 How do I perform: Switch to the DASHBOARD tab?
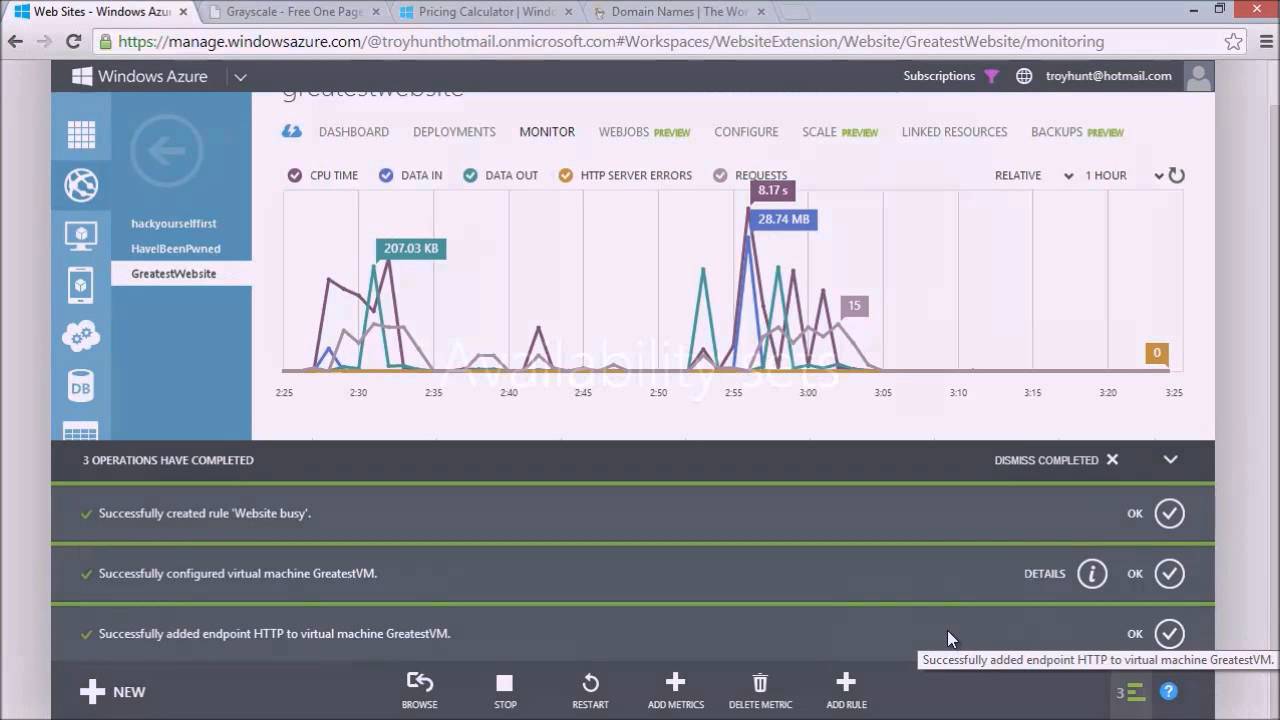pos(354,132)
